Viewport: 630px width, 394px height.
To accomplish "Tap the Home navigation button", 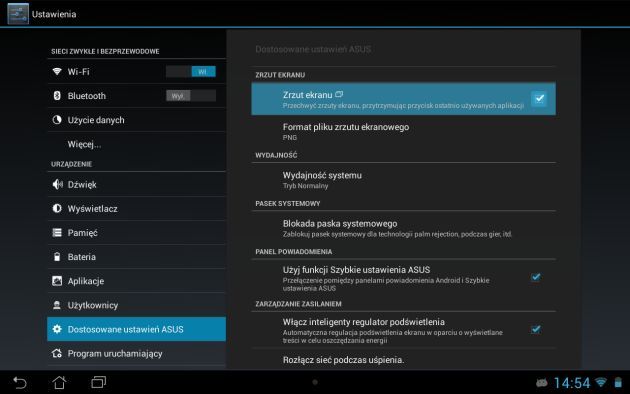I will [x=59, y=382].
